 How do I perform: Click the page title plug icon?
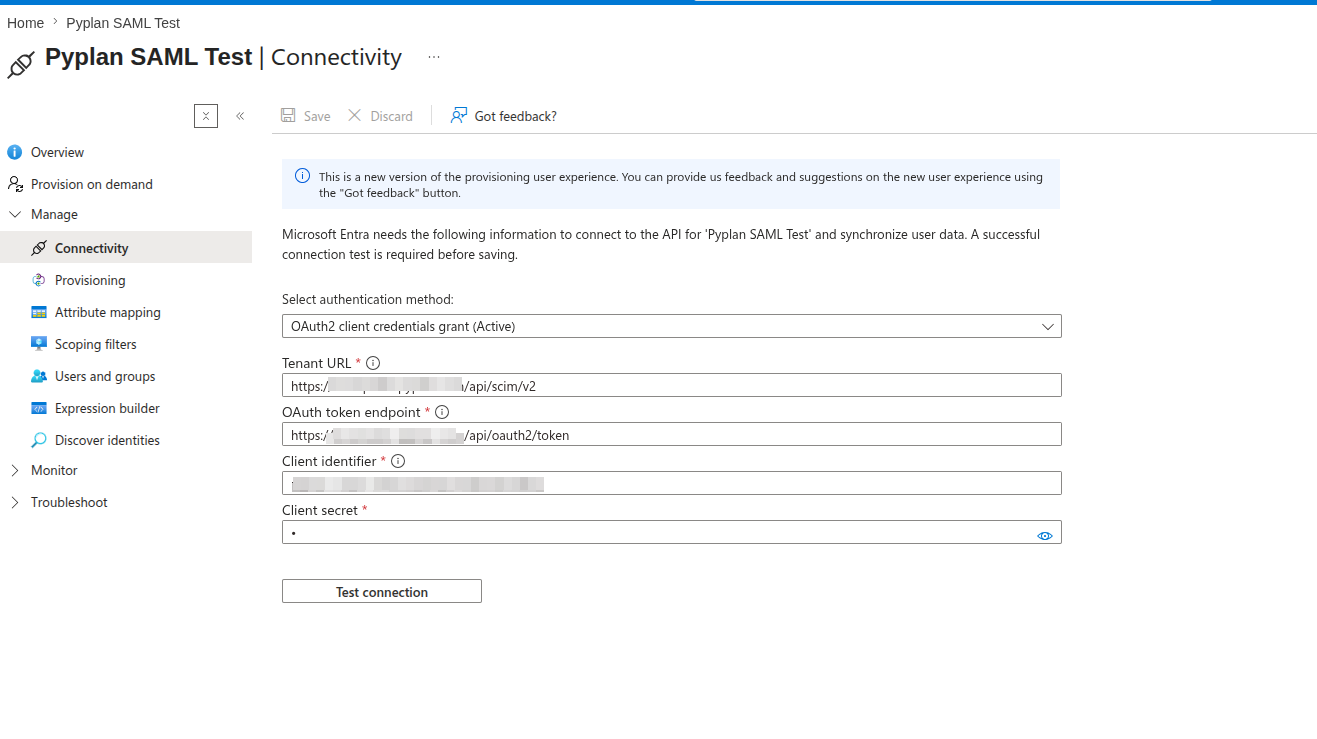click(21, 63)
